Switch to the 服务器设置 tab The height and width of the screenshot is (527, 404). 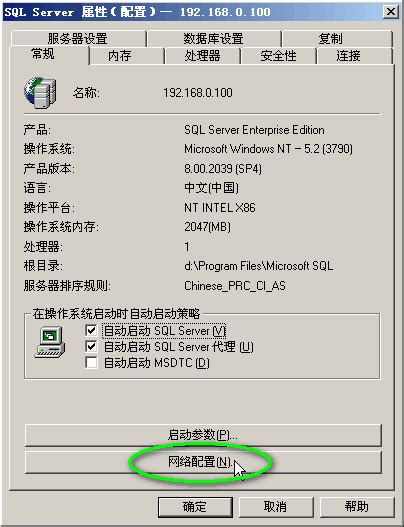78,39
